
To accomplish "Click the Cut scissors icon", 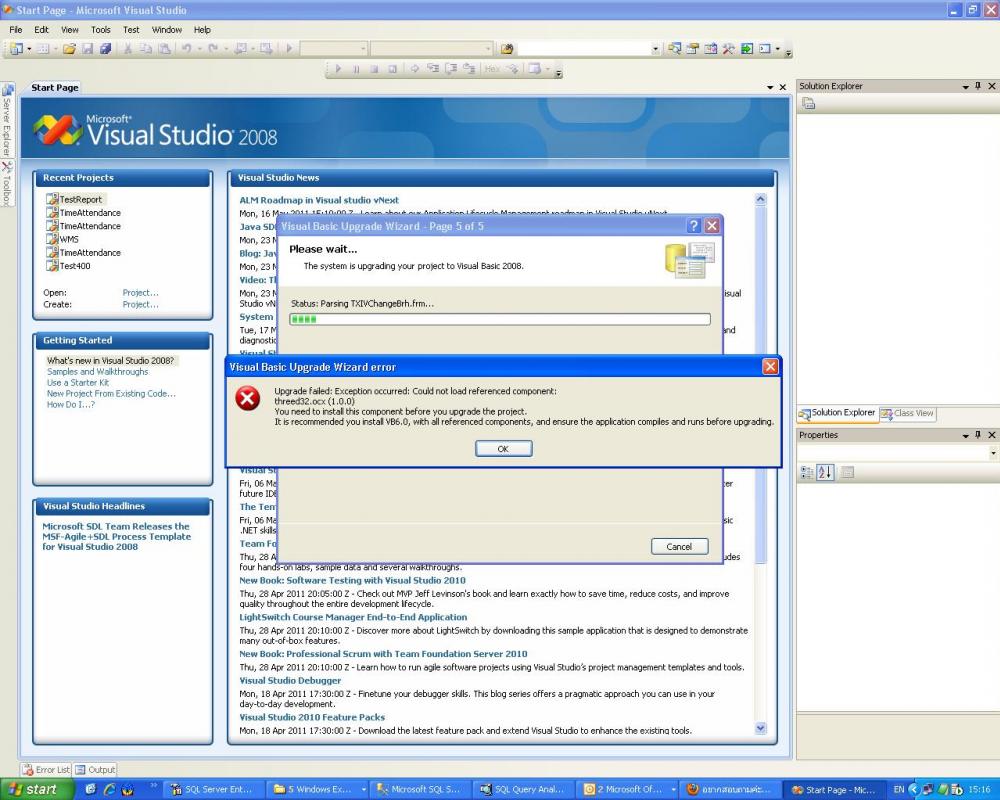I will point(128,48).
